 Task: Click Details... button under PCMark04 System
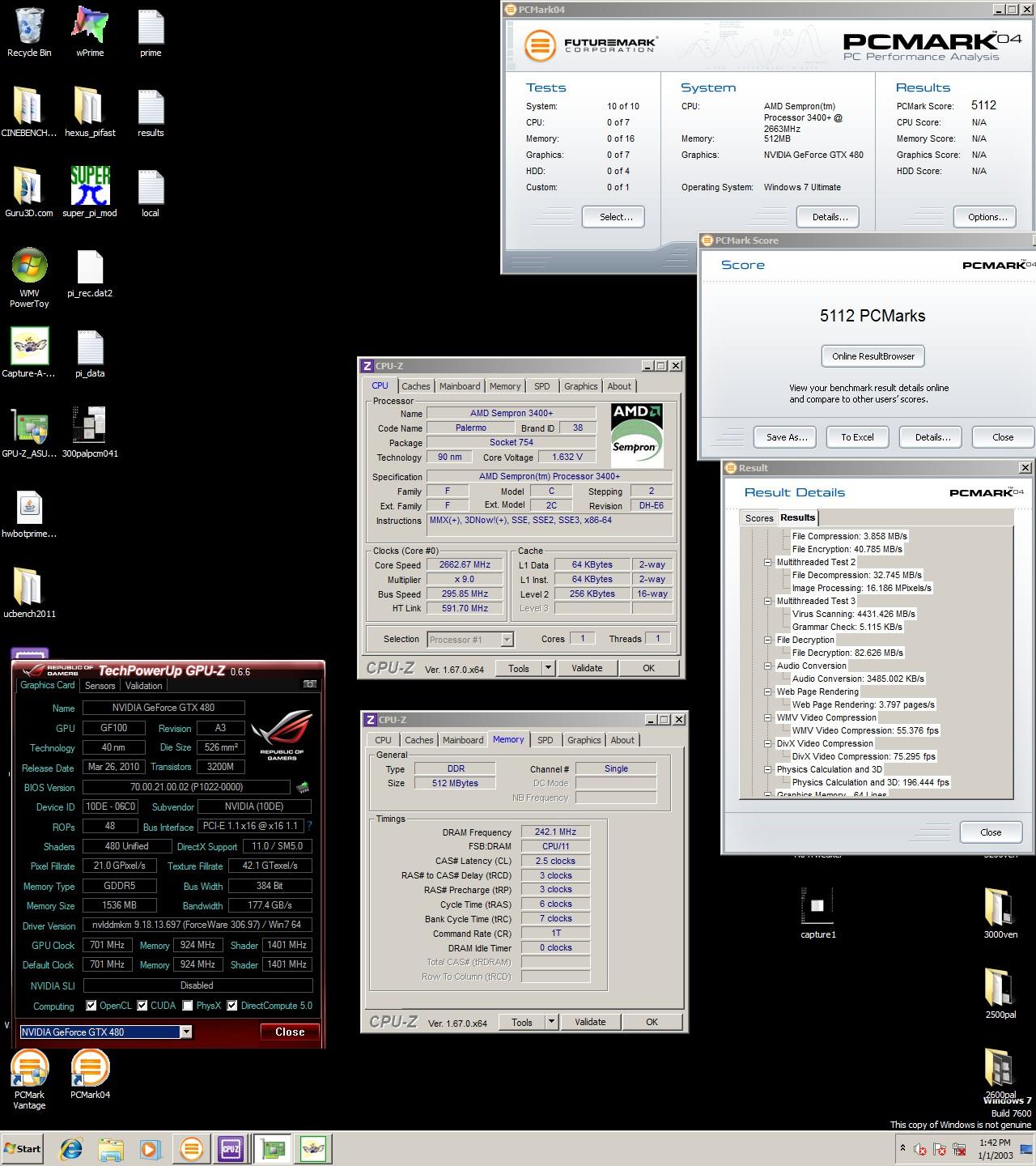tap(827, 217)
